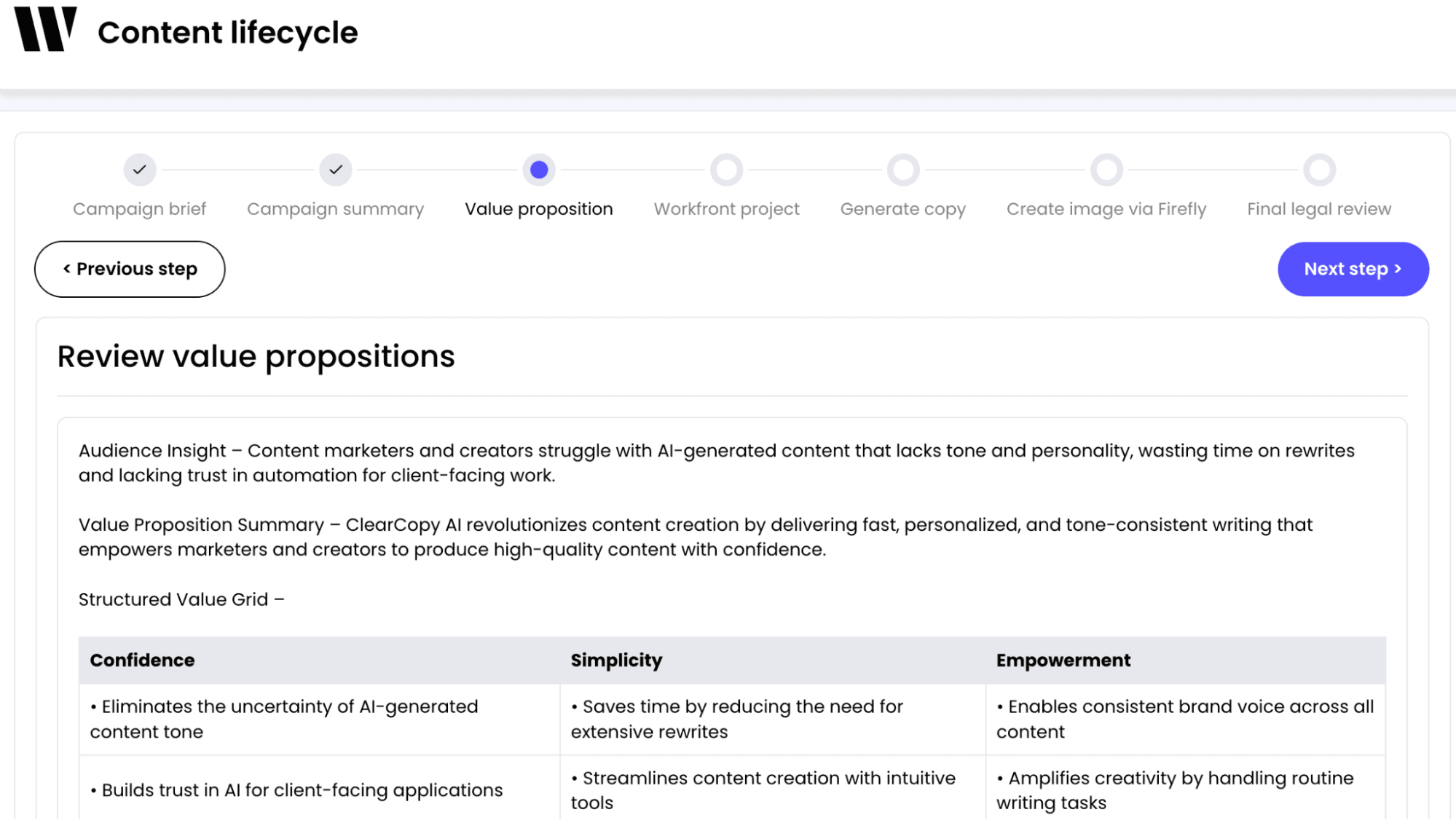The image size is (1456, 820).
Task: Select the Generate copy step circle
Action: [x=903, y=170]
